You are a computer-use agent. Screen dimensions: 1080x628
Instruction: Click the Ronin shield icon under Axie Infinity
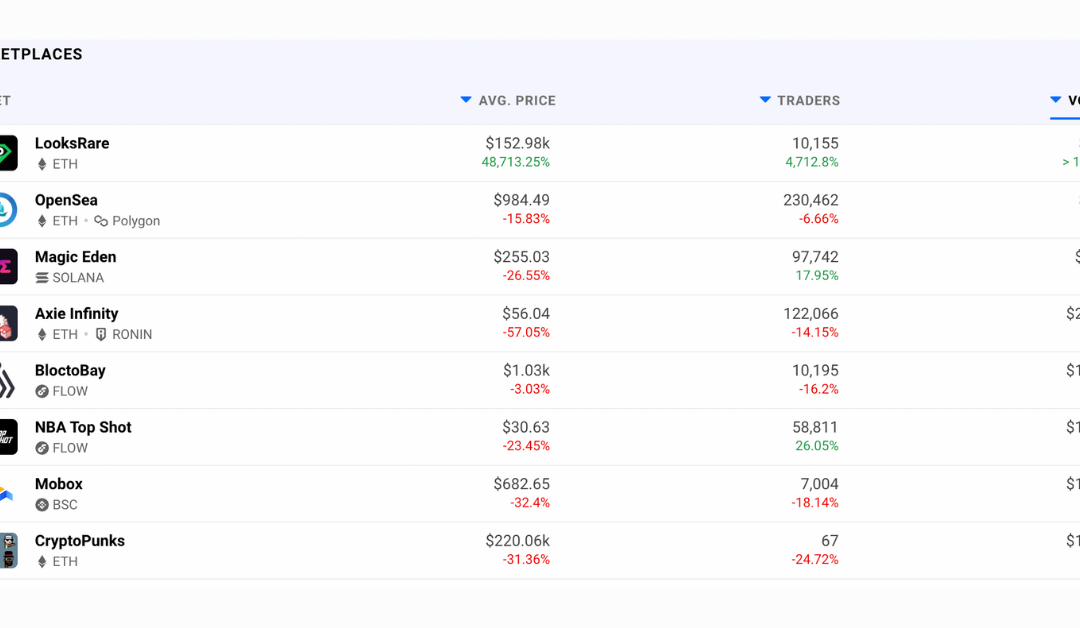click(101, 335)
